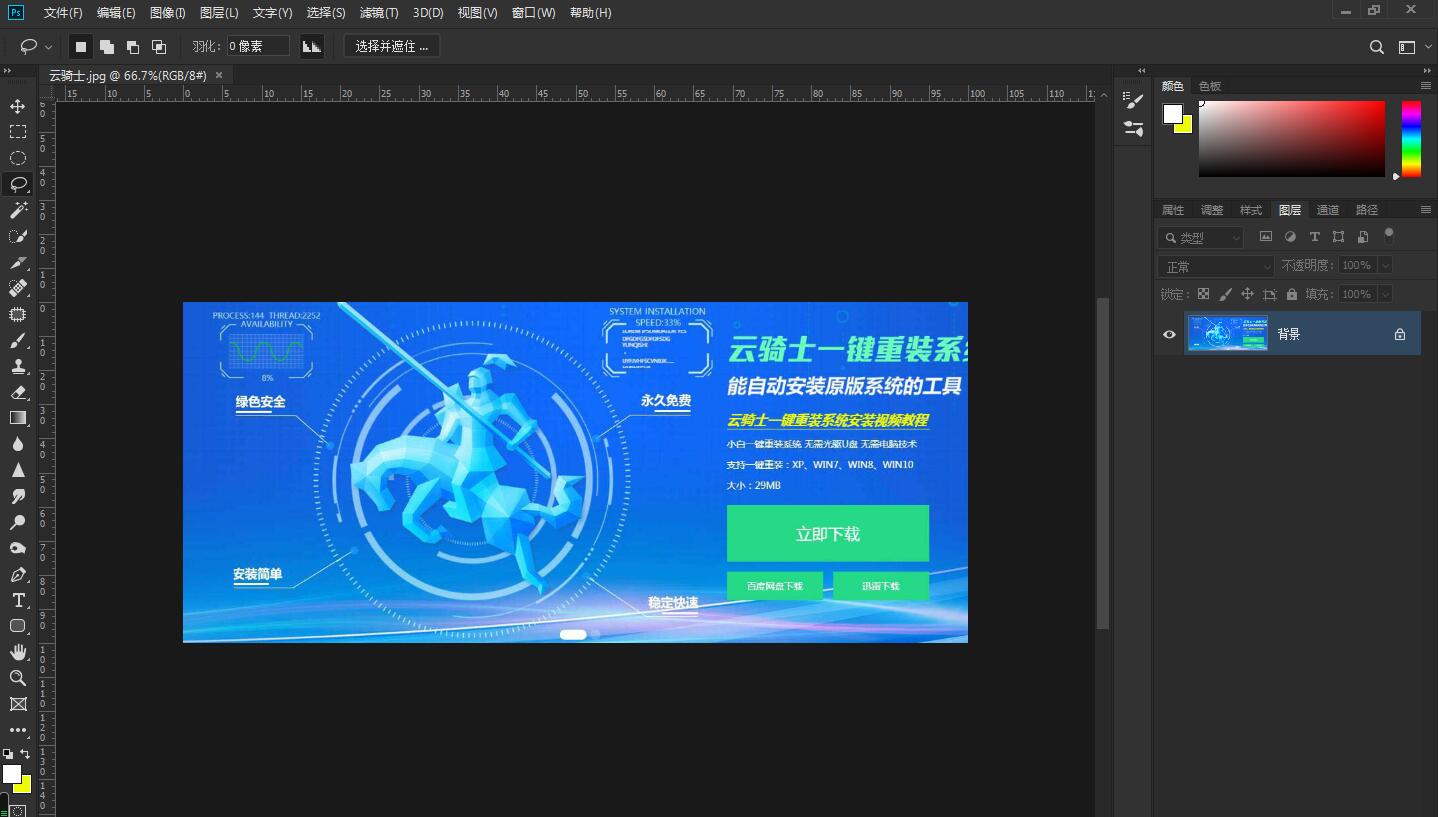Viewport: 1438px width, 817px height.
Task: Open the blend mode dropdown showing 正常
Action: pyautogui.click(x=1215, y=265)
